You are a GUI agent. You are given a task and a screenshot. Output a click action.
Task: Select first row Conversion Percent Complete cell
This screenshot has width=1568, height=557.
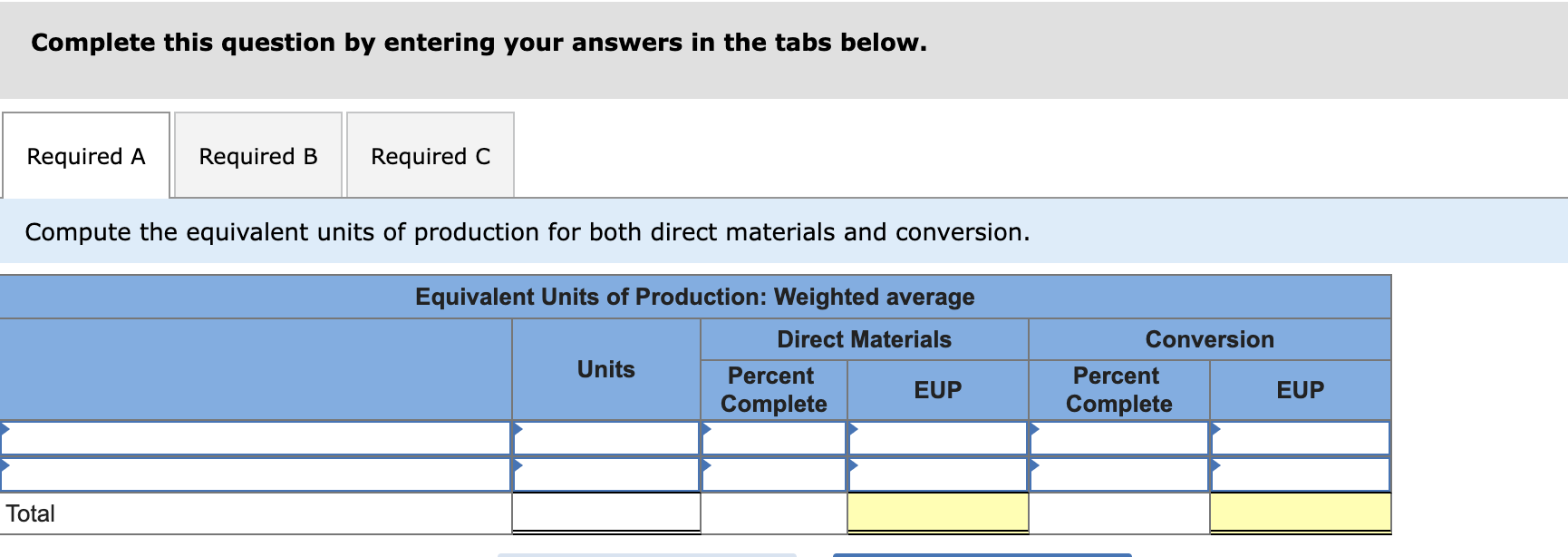(1119, 439)
